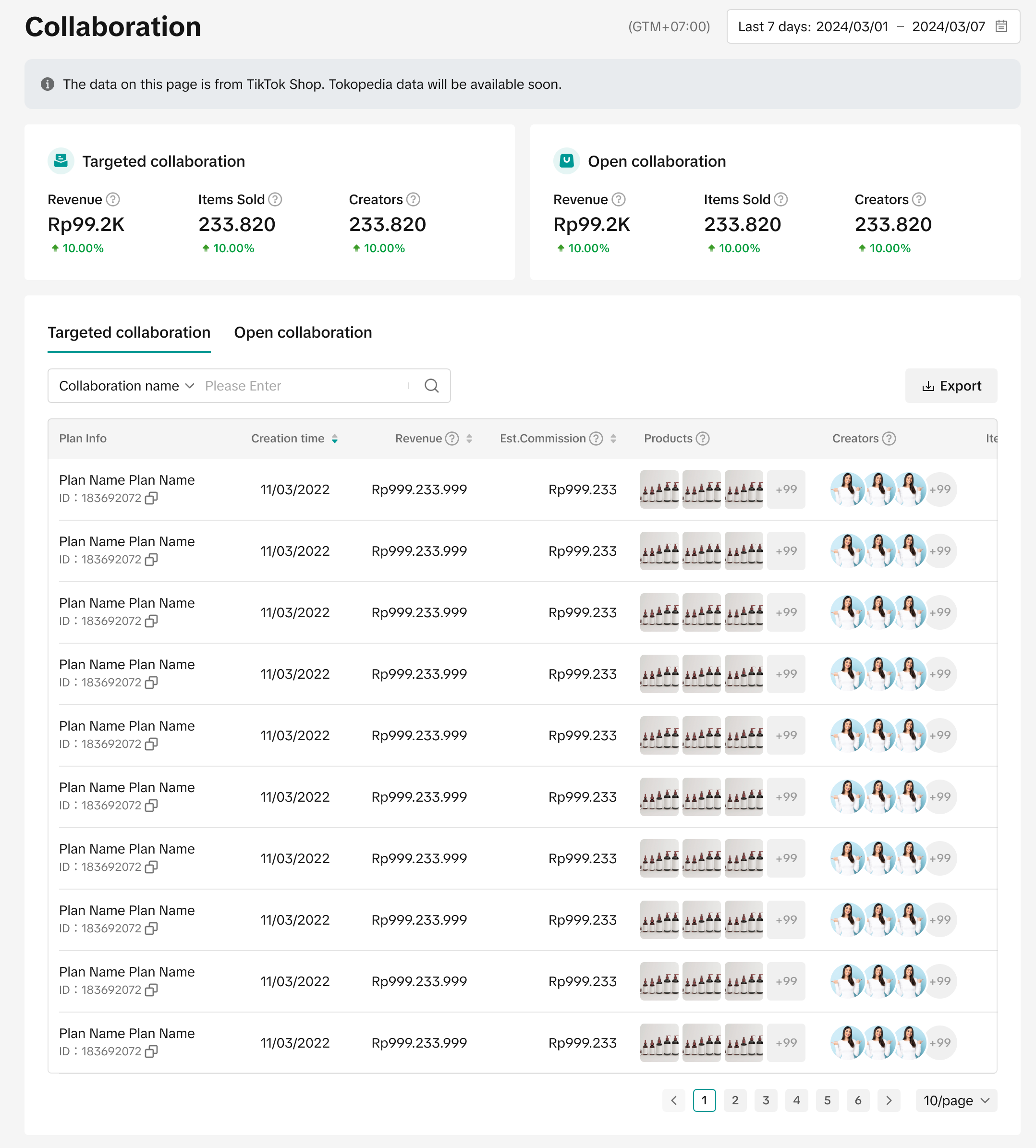Select the Targeted collaboration tab
This screenshot has height=1148, width=1036.
129,332
